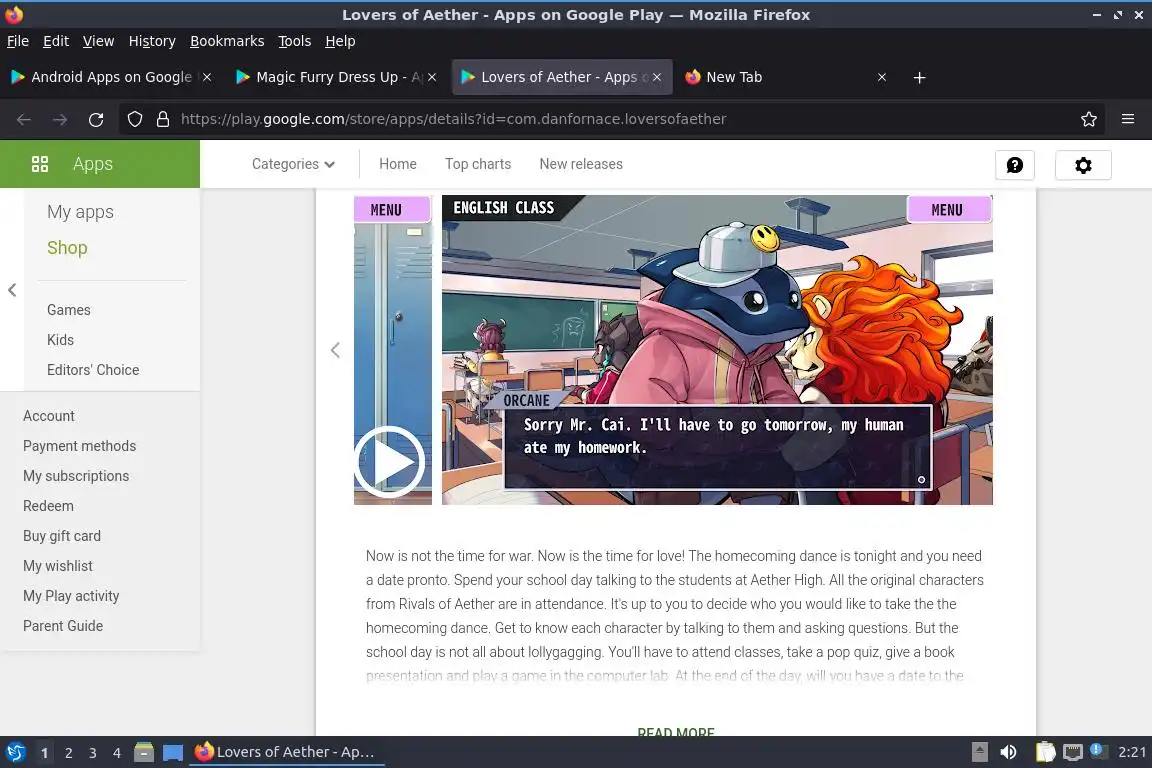The width and height of the screenshot is (1152, 768).
Task: Bookmark this page with the star
Action: coord(1089,119)
